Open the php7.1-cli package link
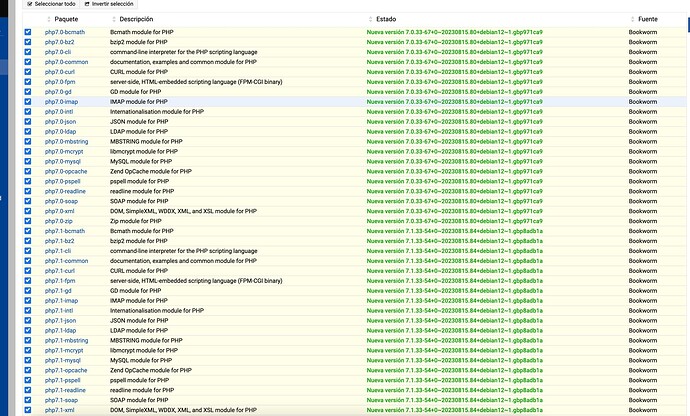 (58, 251)
